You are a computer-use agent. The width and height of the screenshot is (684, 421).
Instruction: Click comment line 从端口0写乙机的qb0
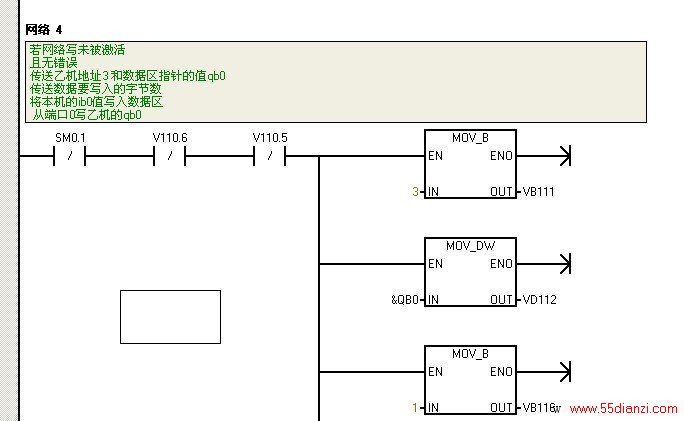(87, 115)
